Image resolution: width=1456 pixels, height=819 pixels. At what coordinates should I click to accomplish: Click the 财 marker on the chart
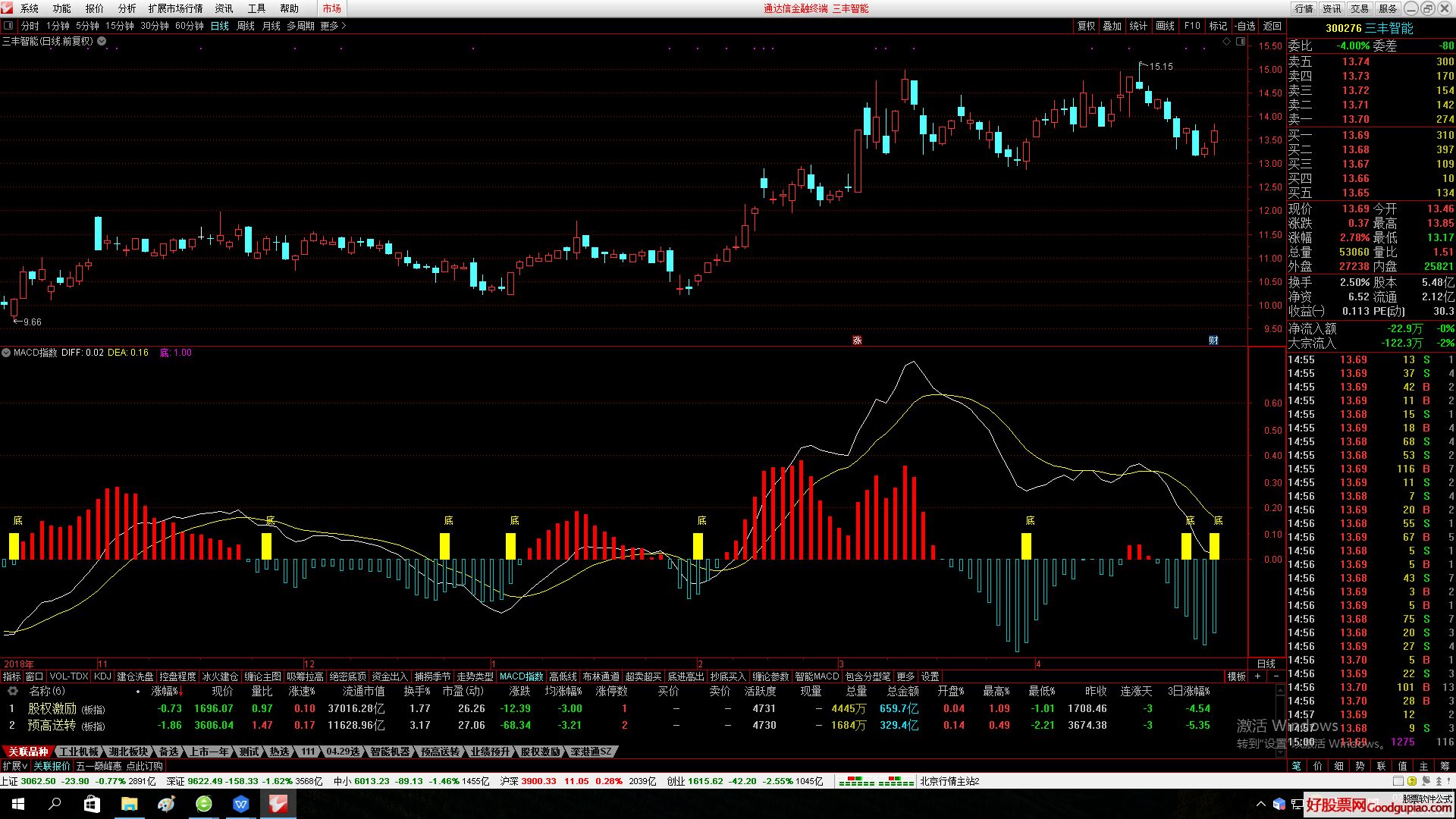coord(1213,340)
